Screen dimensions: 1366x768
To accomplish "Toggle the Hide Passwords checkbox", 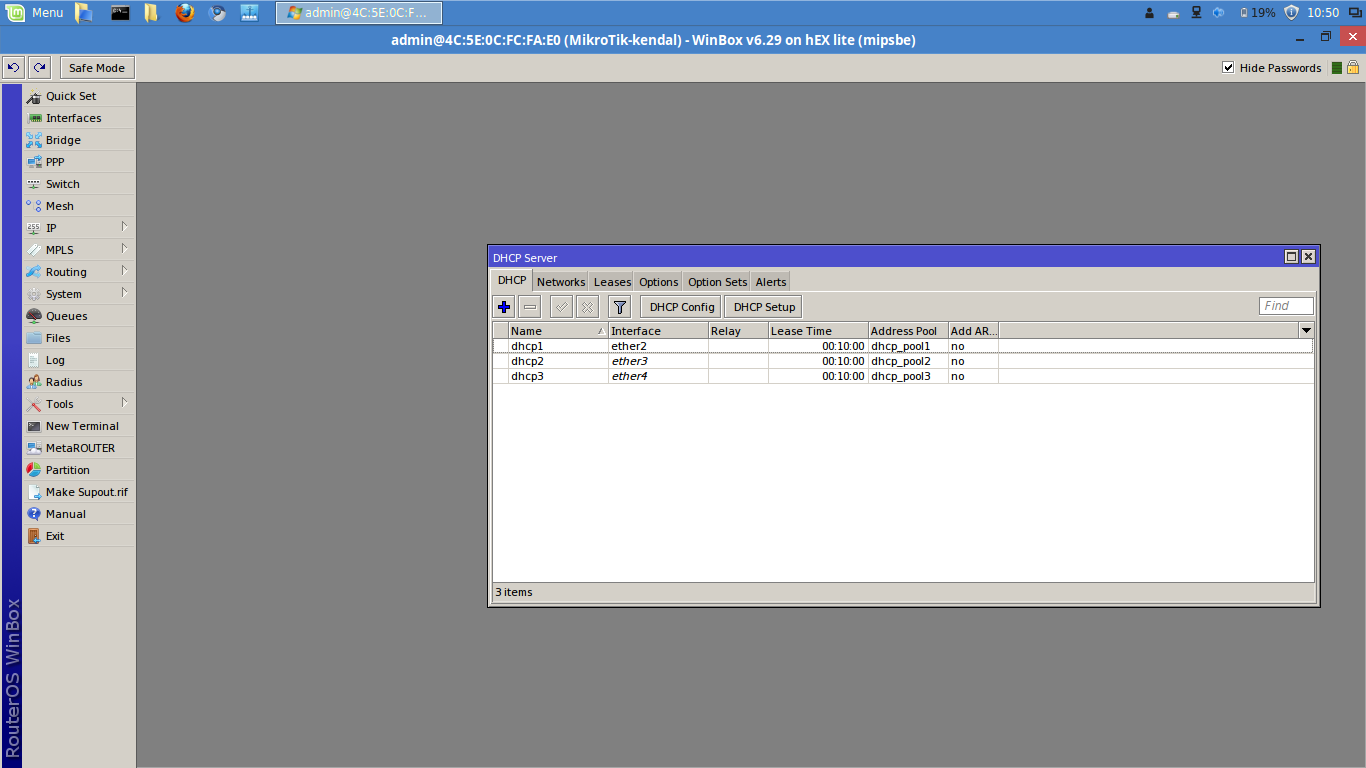I will (x=1228, y=68).
